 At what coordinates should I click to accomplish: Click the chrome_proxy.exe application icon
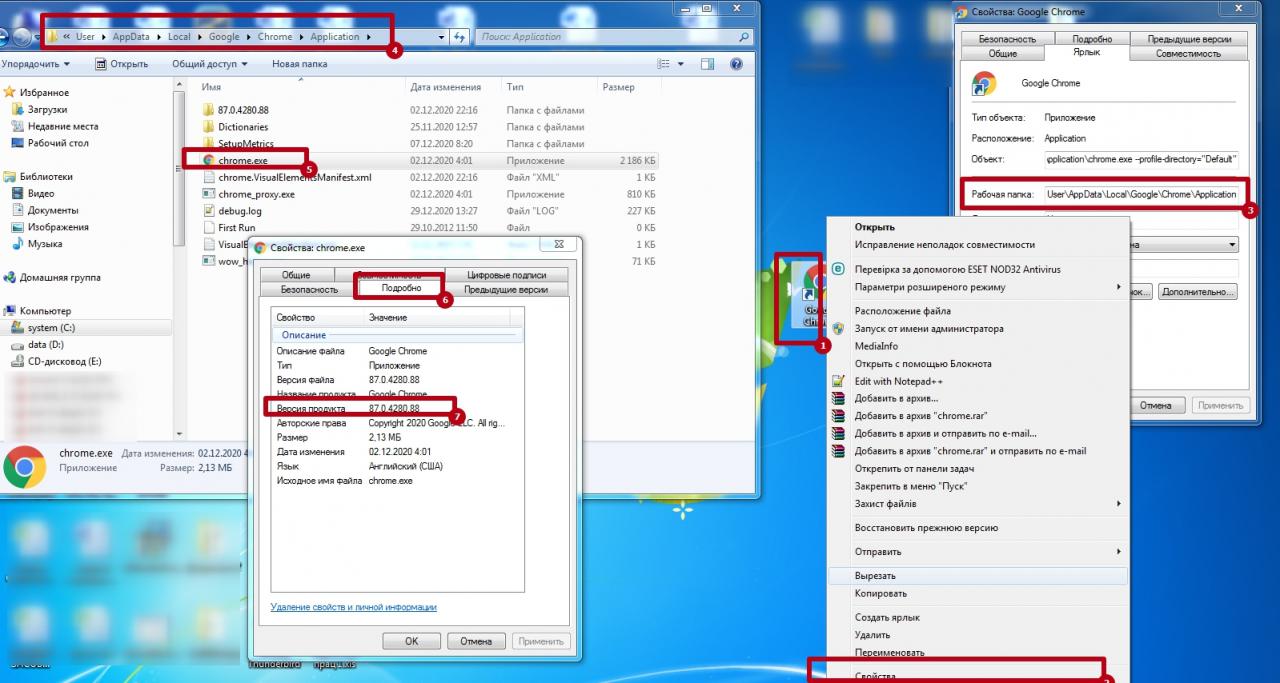pyautogui.click(x=208, y=194)
